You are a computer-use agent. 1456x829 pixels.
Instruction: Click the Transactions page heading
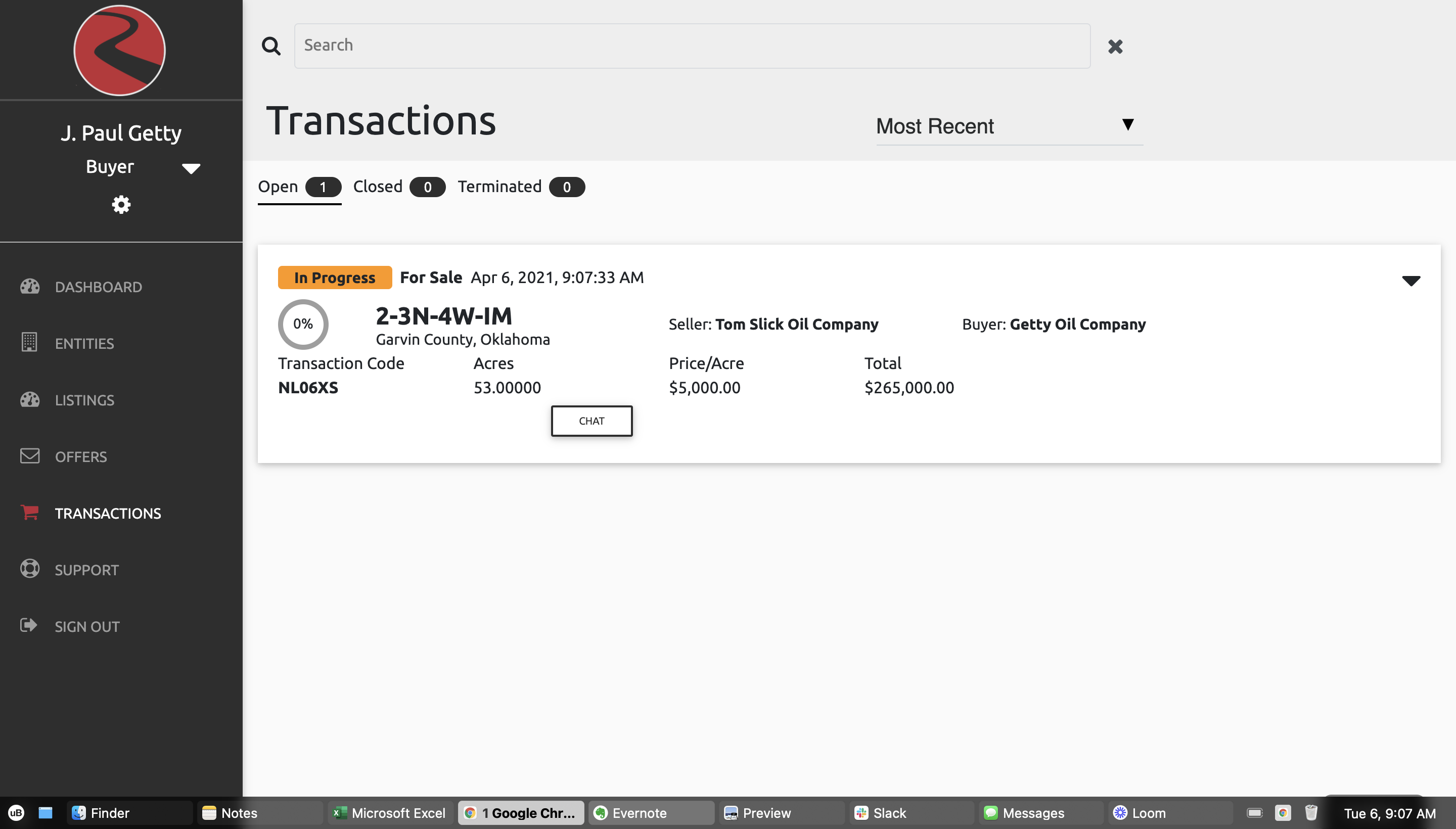(381, 121)
